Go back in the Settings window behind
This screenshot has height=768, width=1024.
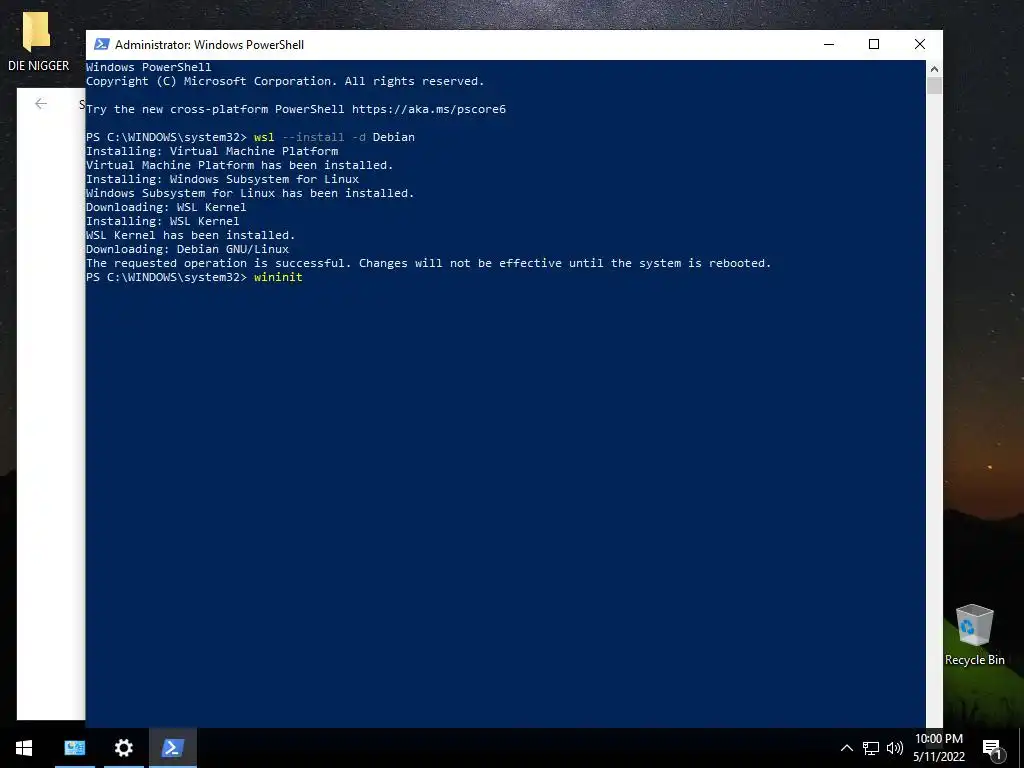tap(41, 103)
